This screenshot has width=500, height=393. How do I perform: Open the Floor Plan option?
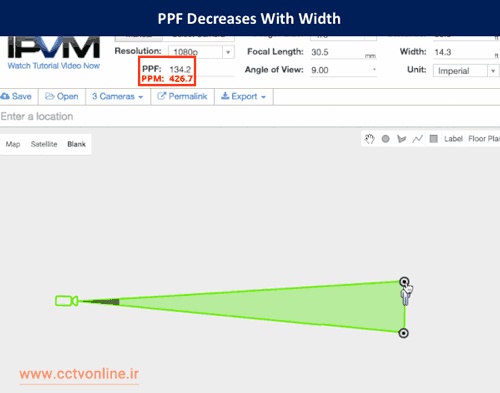point(484,139)
